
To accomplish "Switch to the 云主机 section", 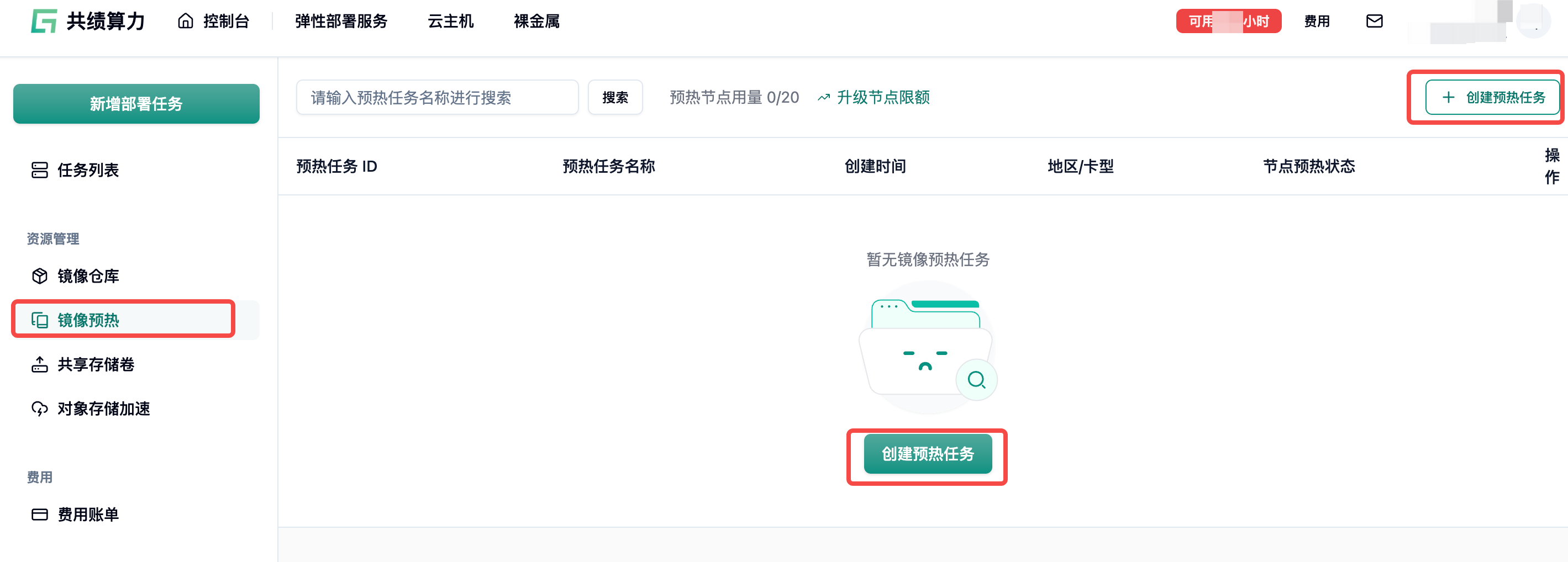I will tap(450, 22).
